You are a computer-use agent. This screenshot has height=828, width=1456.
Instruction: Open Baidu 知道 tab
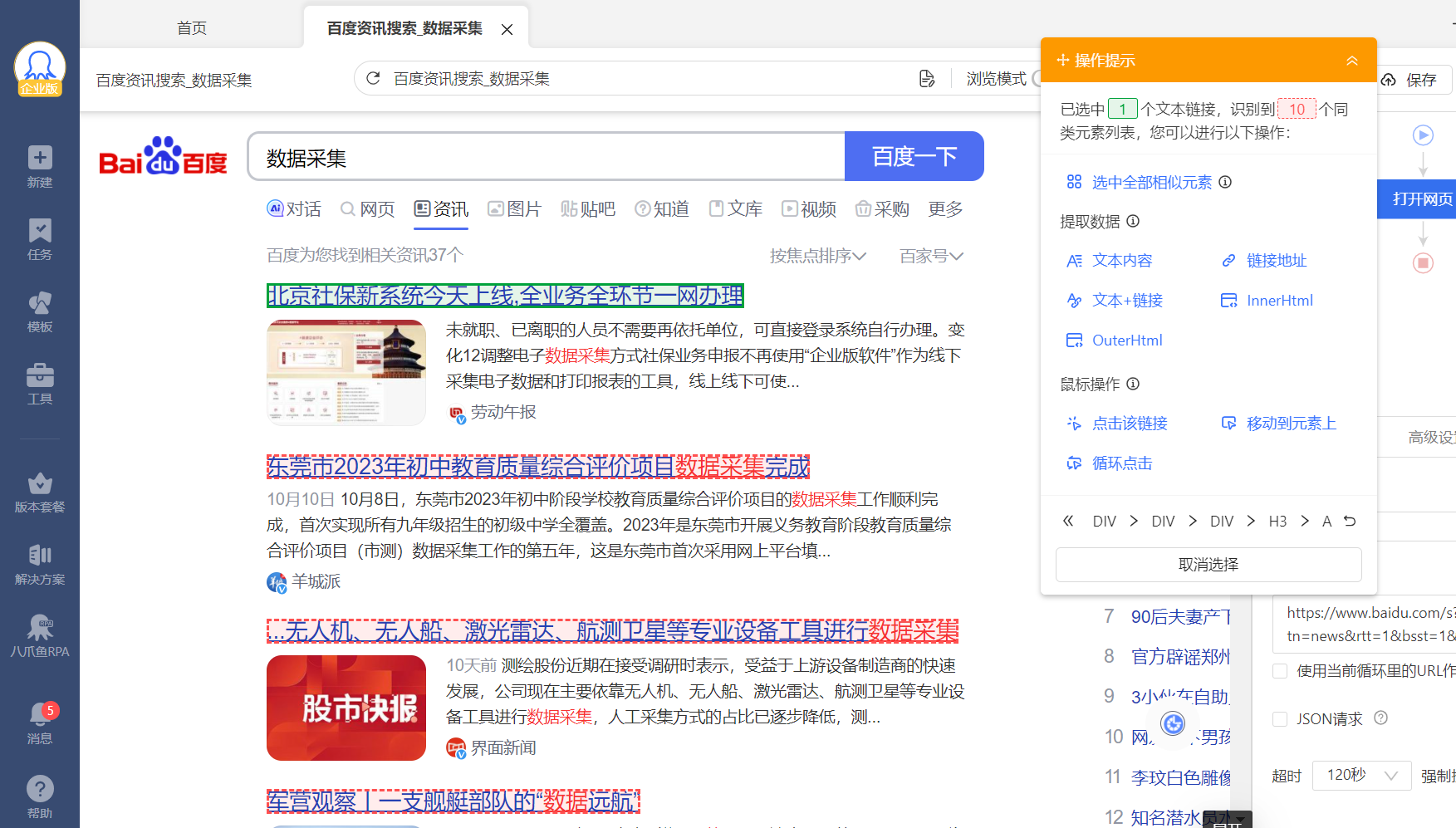[x=662, y=208]
